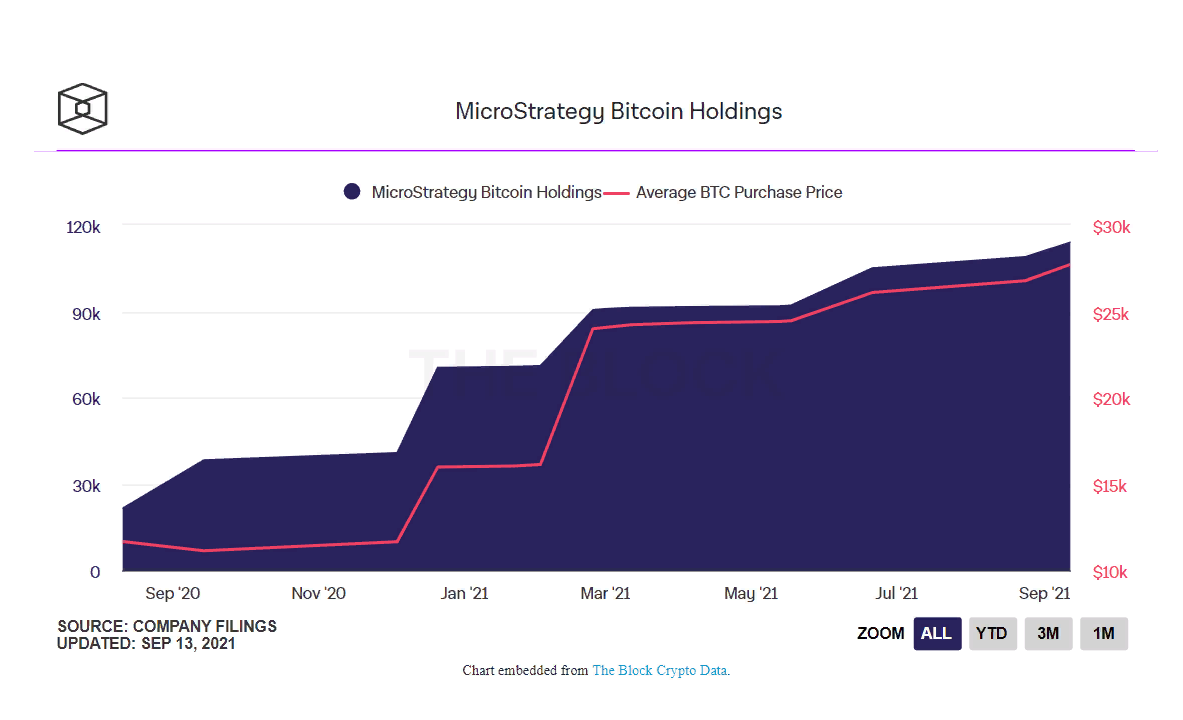Click the Sep '21 x-axis label
The width and height of the screenshot is (1183, 720).
1045,593
